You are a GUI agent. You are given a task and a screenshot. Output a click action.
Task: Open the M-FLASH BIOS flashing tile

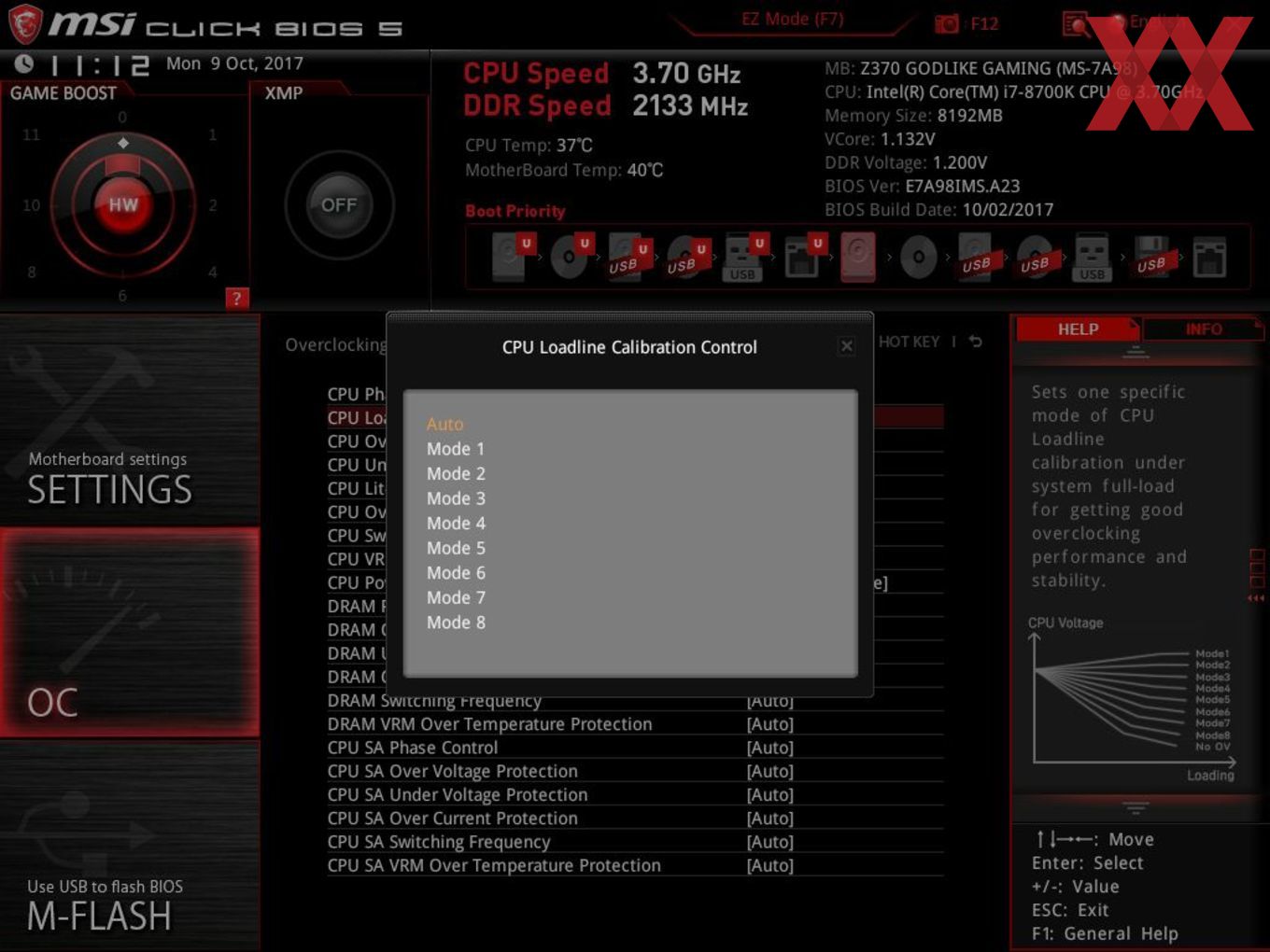(x=130, y=846)
